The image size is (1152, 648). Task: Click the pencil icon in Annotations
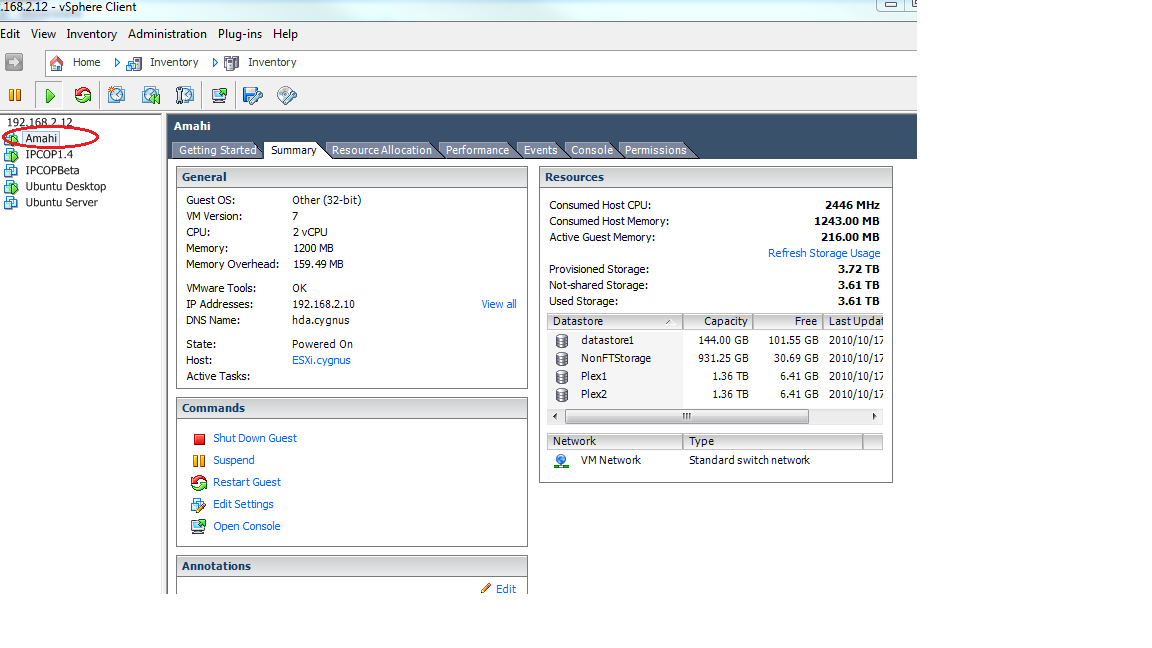[486, 588]
